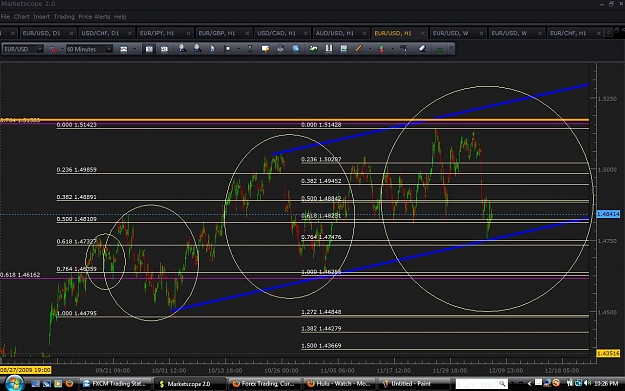625x391 pixels.
Task: Click the Fibonacci label 0.500 1.48109
Action: point(77,219)
